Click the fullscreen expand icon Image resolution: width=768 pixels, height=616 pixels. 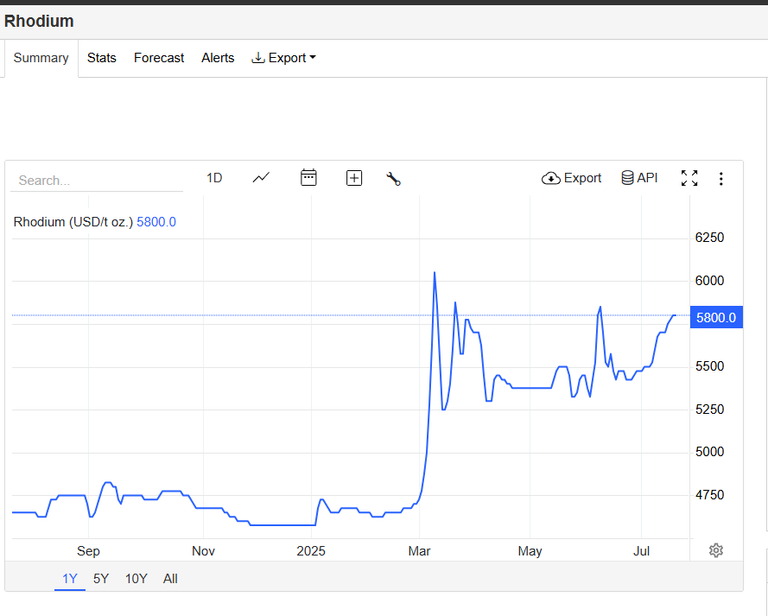689,178
